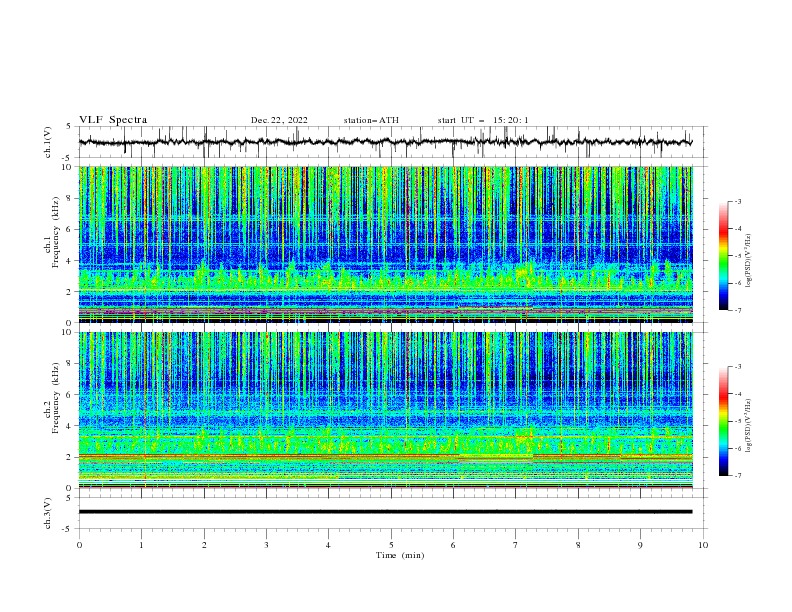Click the -5 tick on ch.1 colorbar
The width and height of the screenshot is (792, 612).
click(737, 256)
